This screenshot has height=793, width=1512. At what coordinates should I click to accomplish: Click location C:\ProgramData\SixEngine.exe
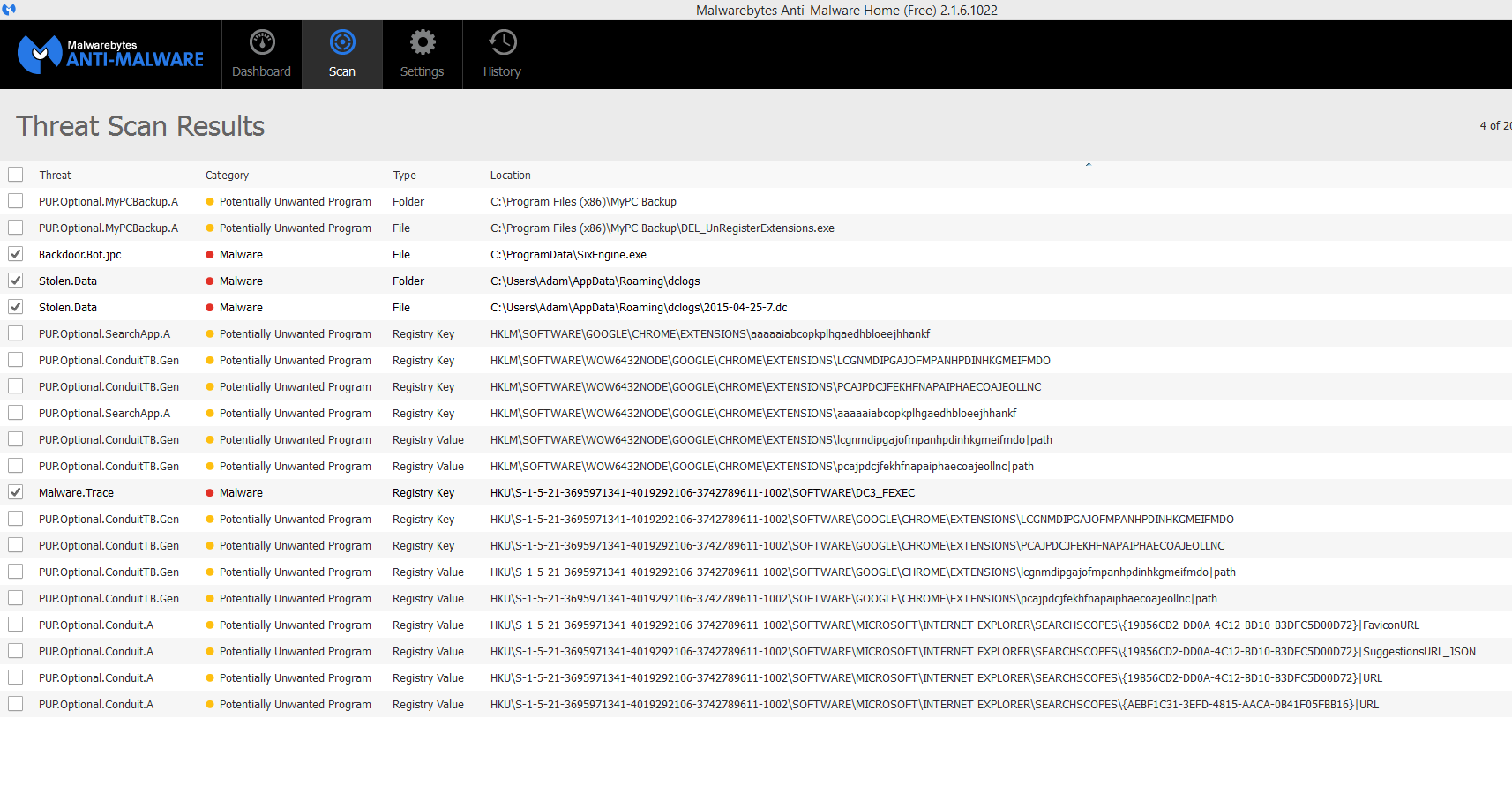[x=569, y=255]
